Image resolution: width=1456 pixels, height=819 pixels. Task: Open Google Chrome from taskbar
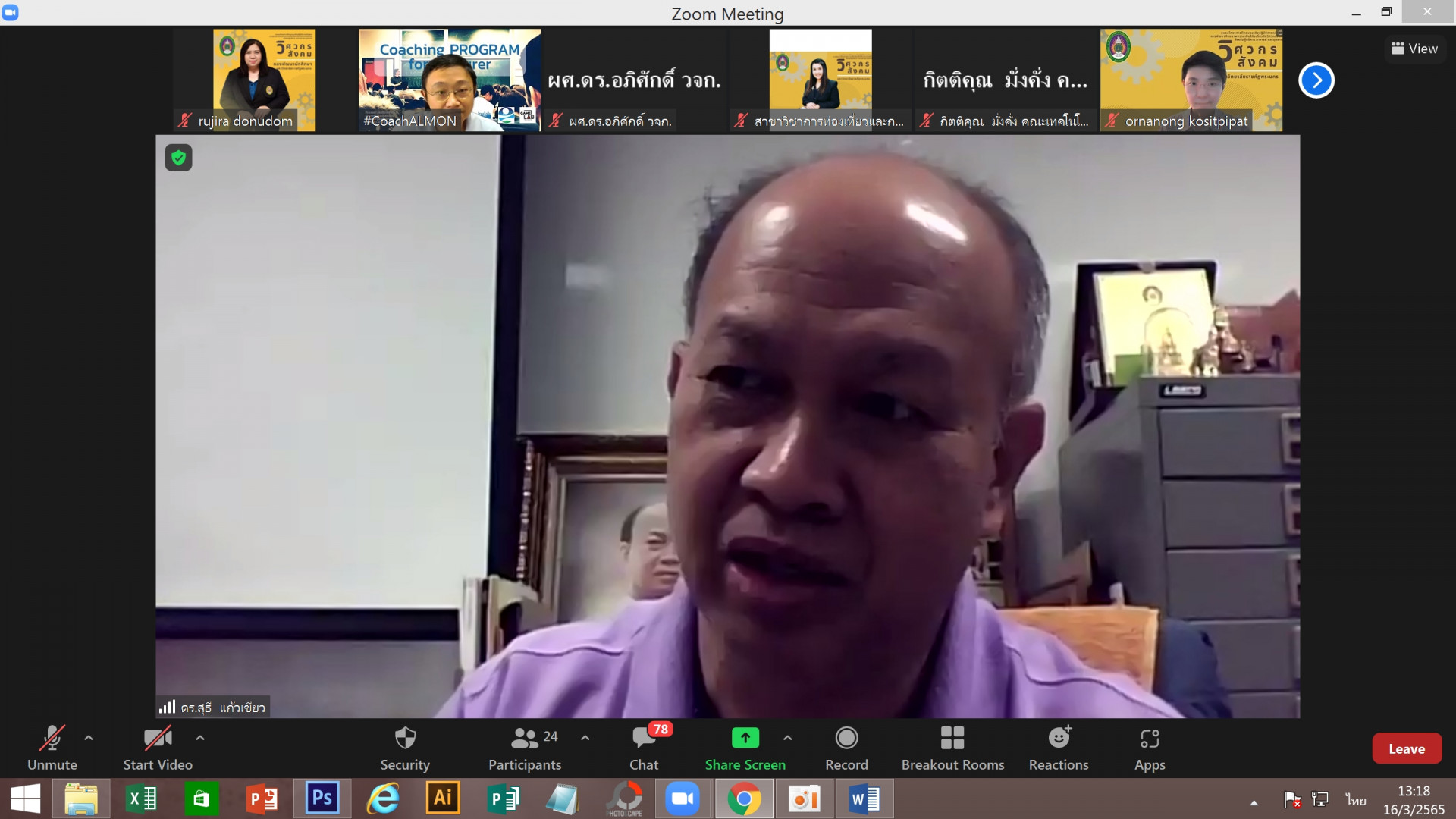(x=745, y=799)
